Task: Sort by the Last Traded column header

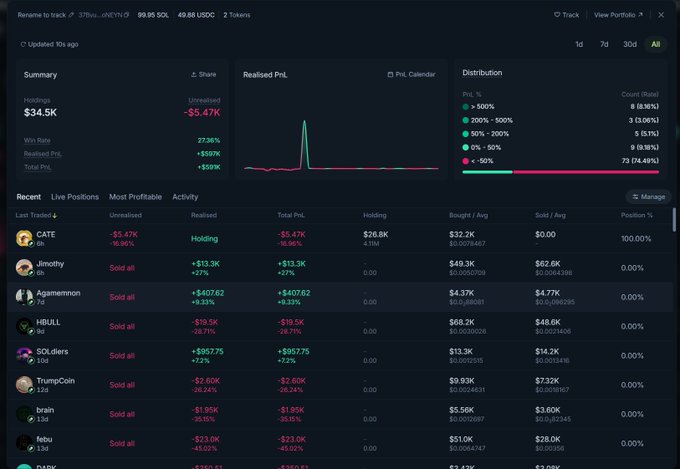Action: tap(36, 215)
